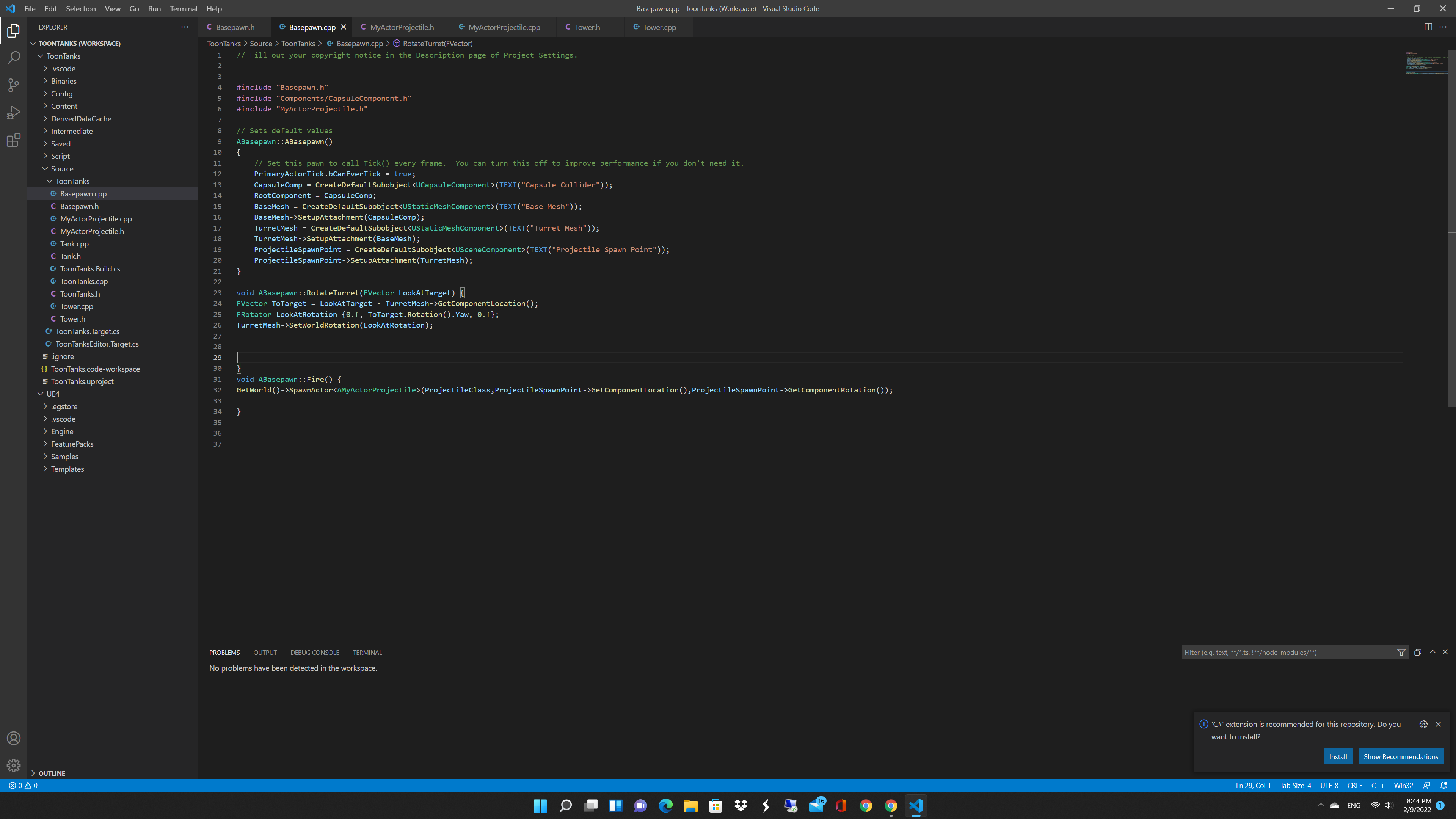The image size is (1456, 819).
Task: Open notification settings gear in C# prompt
Action: coord(1423,724)
